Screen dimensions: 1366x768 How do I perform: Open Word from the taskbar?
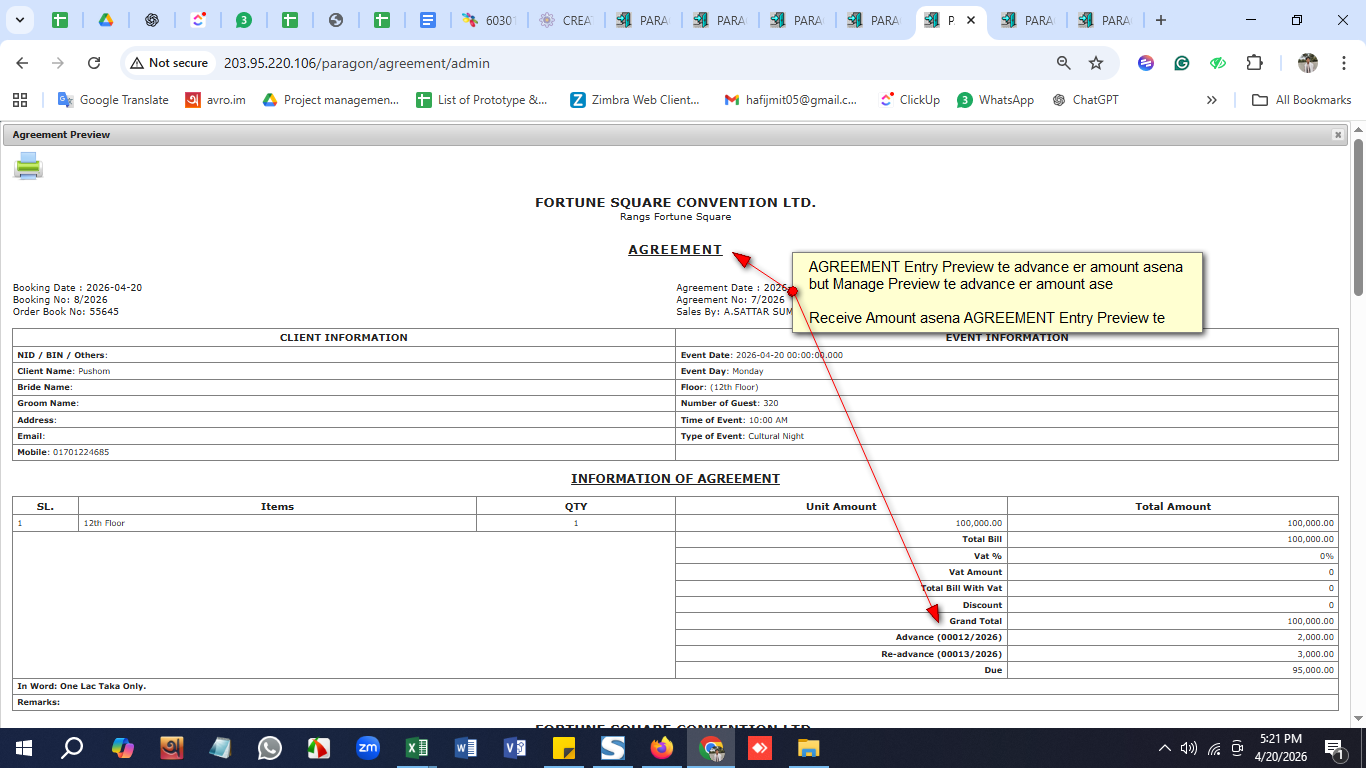coord(466,748)
